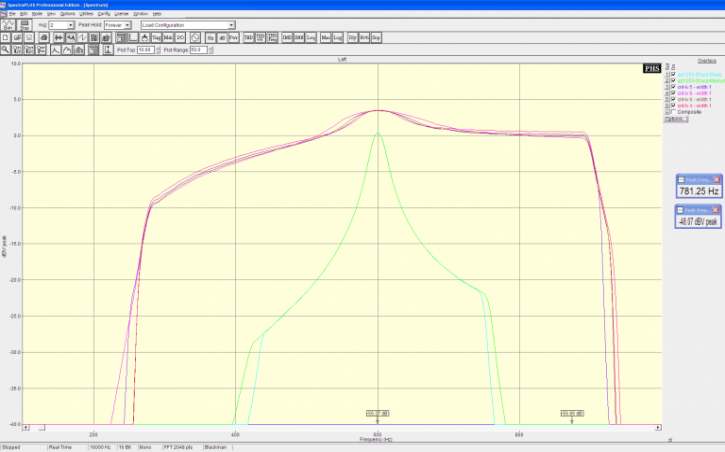The width and height of the screenshot is (725, 452).
Task: Open the Avg count dropdown
Action: [x=70, y=25]
